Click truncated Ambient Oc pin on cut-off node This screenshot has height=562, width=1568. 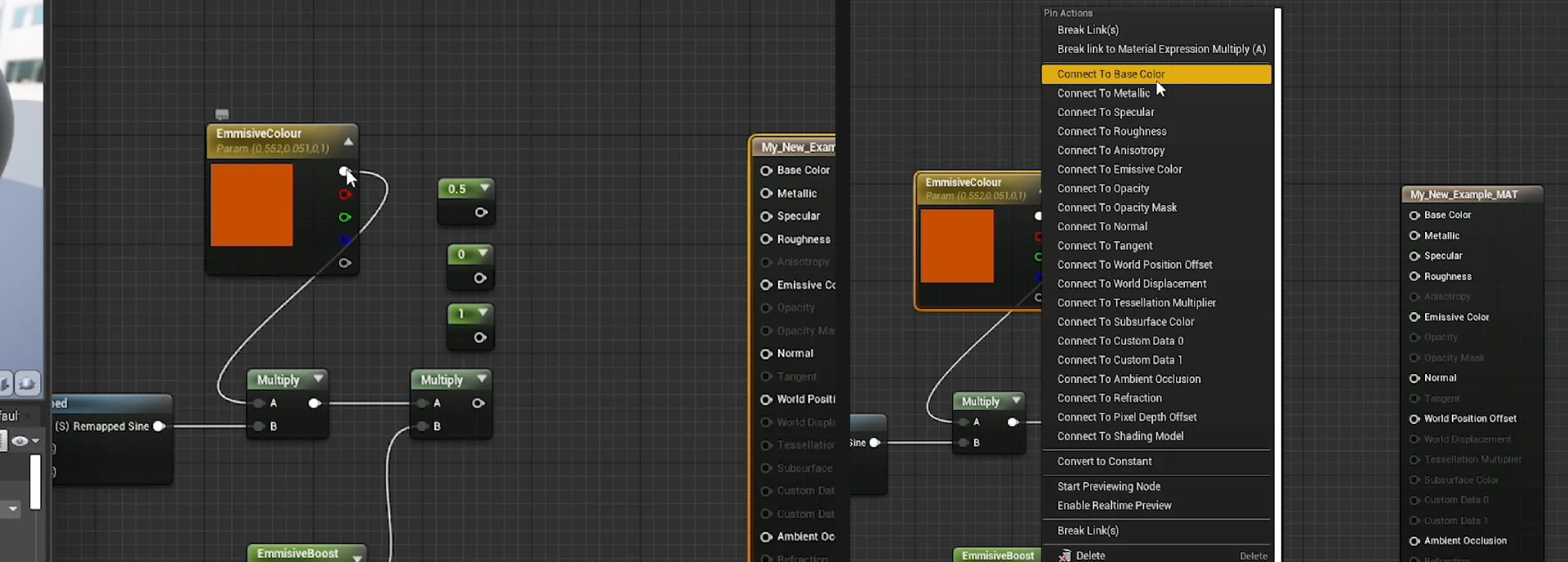(766, 537)
